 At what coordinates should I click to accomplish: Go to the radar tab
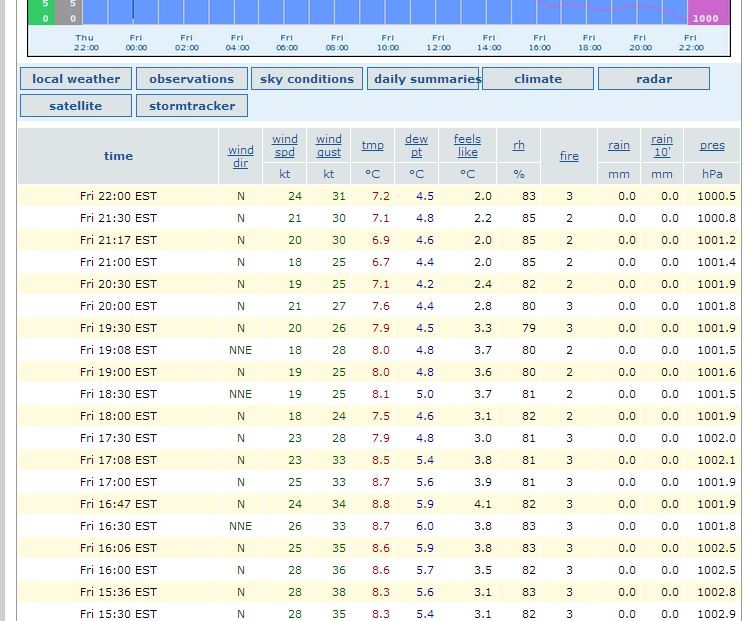(x=654, y=79)
